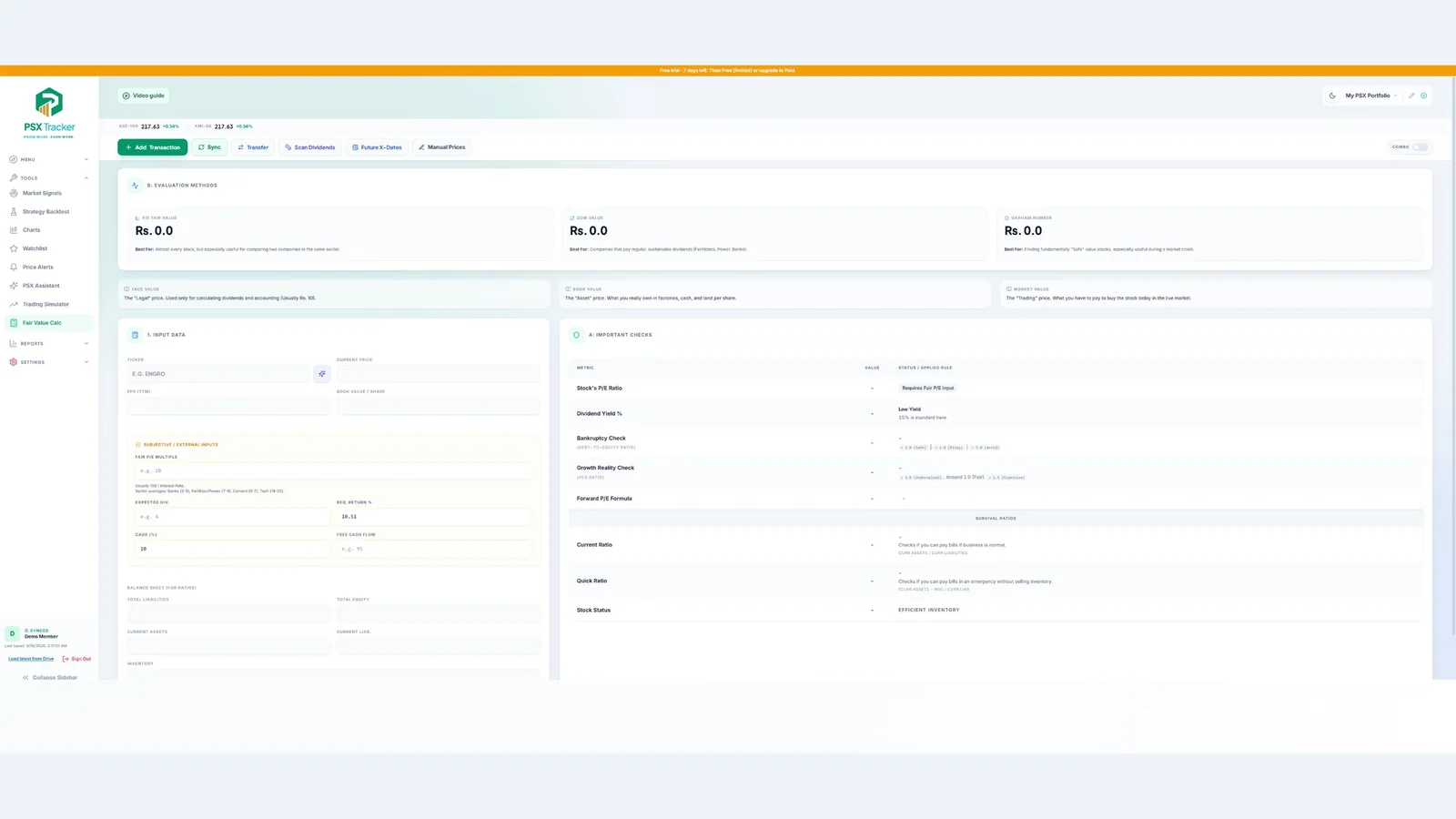Click the trend line icon for Trading Simulator
Viewport: 1456px width, 819px height.
point(14,304)
